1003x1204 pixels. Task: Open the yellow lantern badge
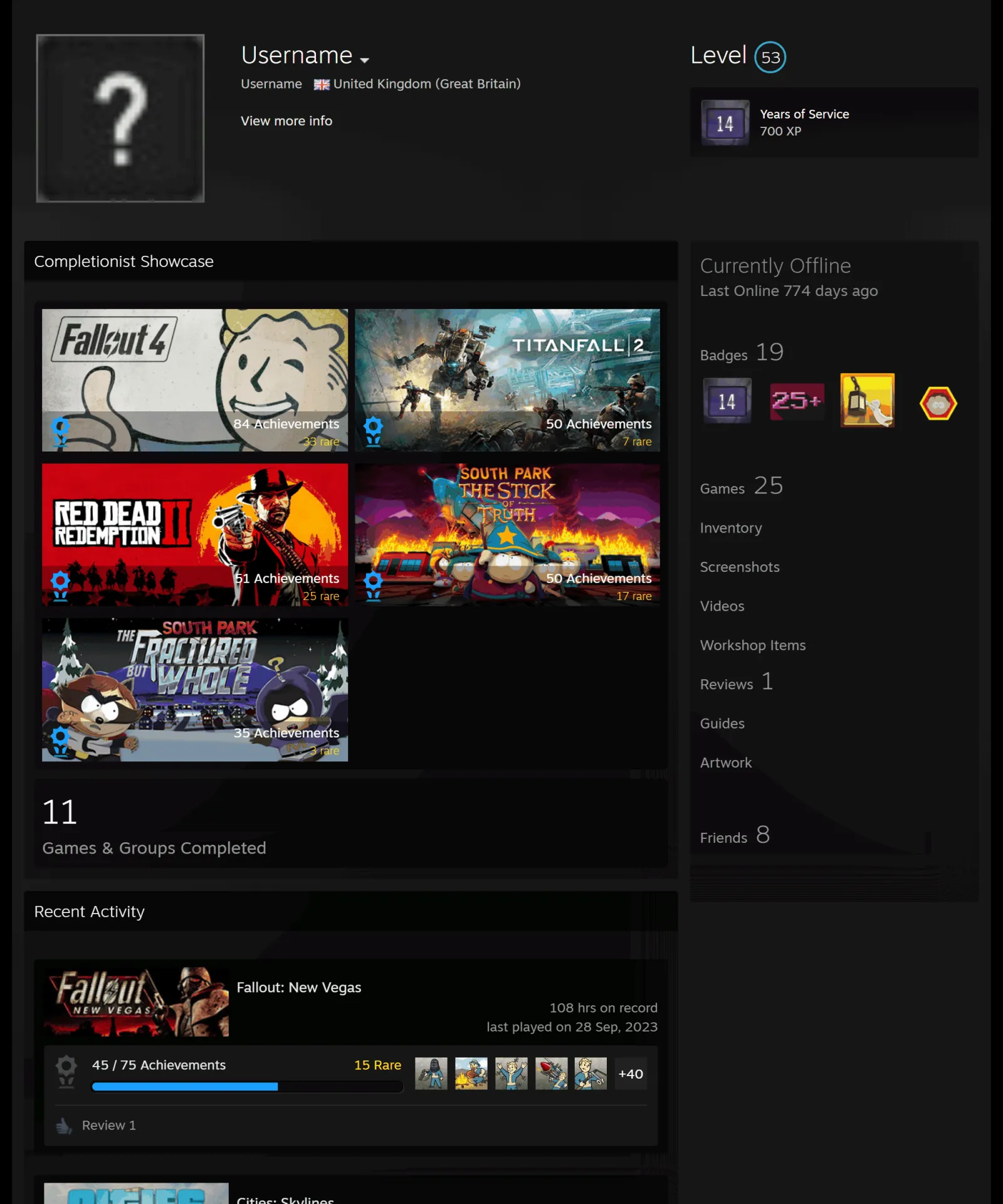(x=868, y=401)
